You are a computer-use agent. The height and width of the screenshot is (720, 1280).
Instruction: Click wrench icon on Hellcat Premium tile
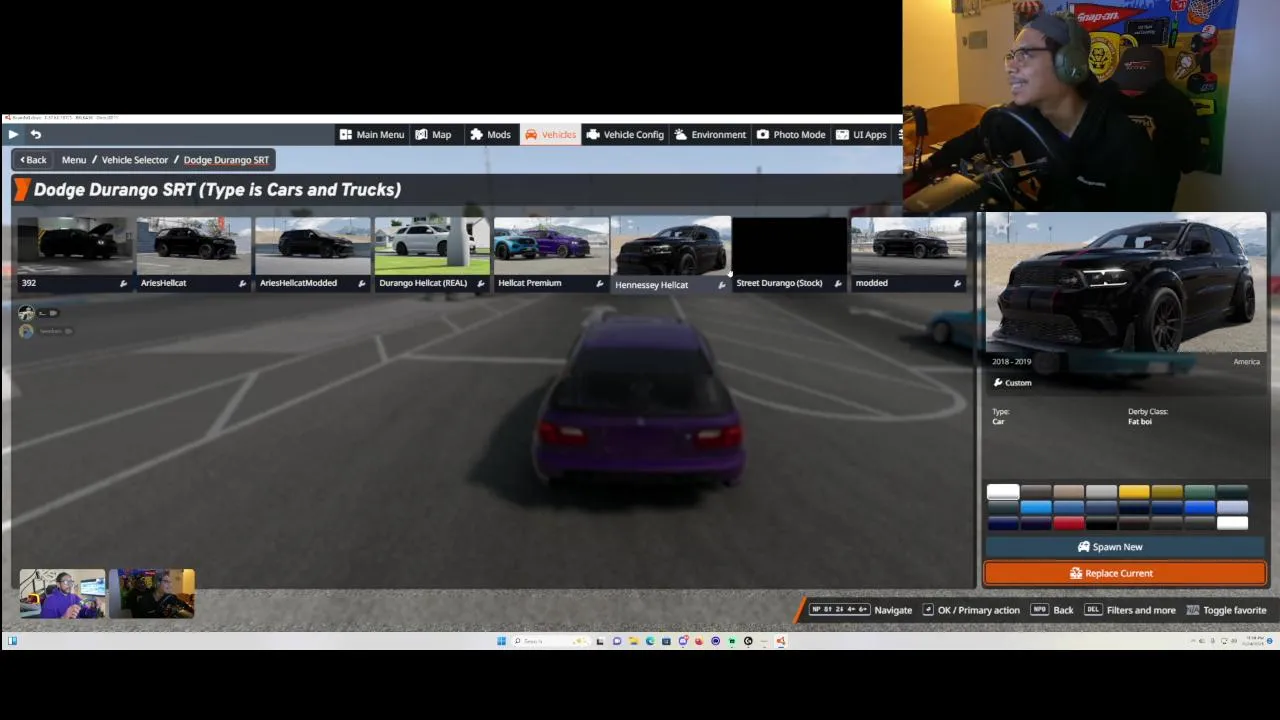coord(600,284)
